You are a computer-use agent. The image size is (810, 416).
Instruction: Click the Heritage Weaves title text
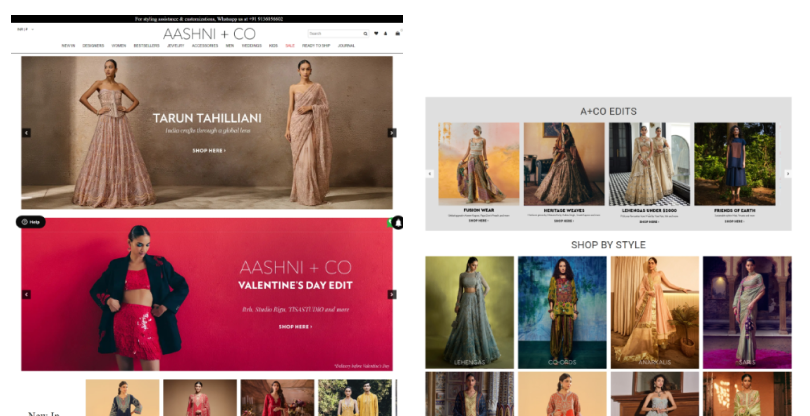[x=564, y=211]
